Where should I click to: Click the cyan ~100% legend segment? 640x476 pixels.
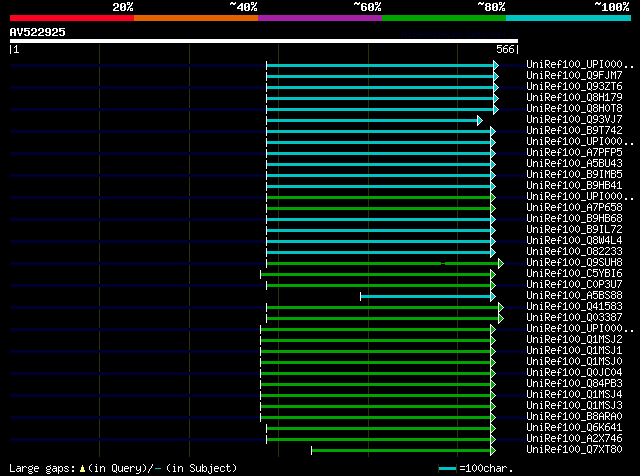click(569, 18)
